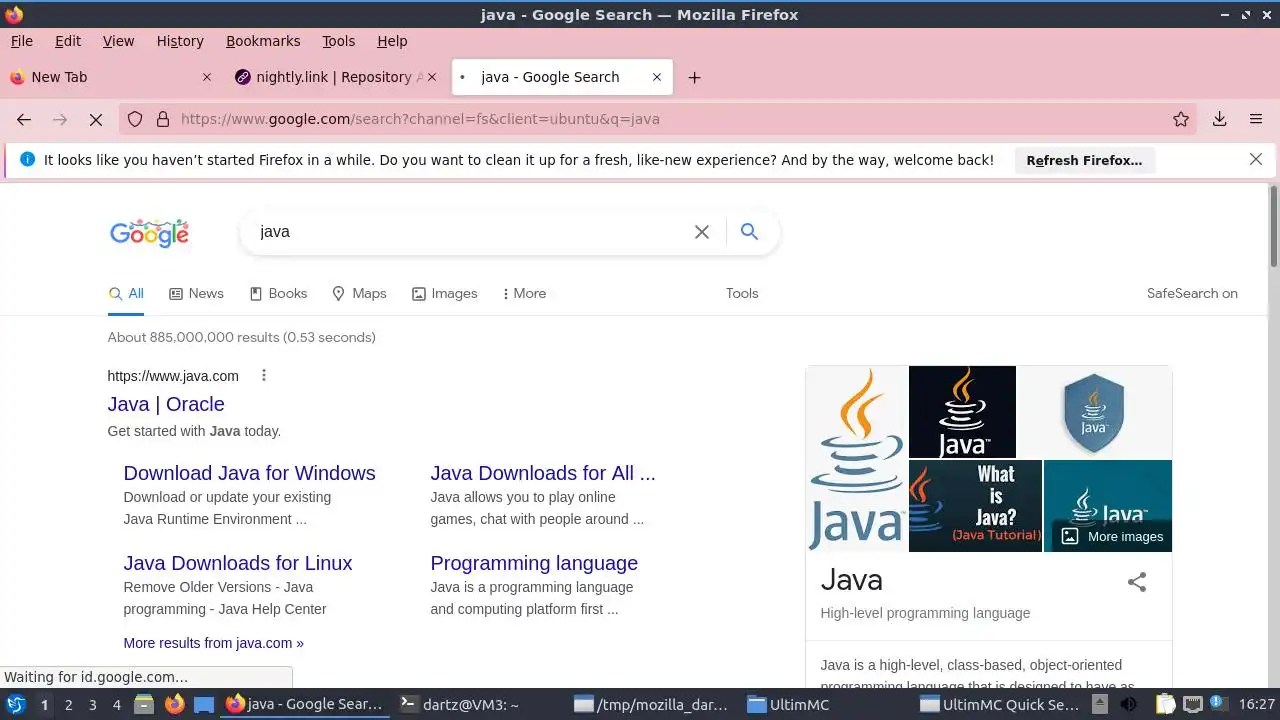Select the Books search filter
Screen dimensions: 1280x720
278,293
